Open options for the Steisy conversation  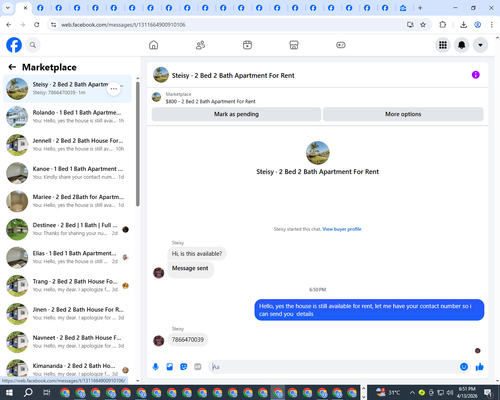click(114, 89)
